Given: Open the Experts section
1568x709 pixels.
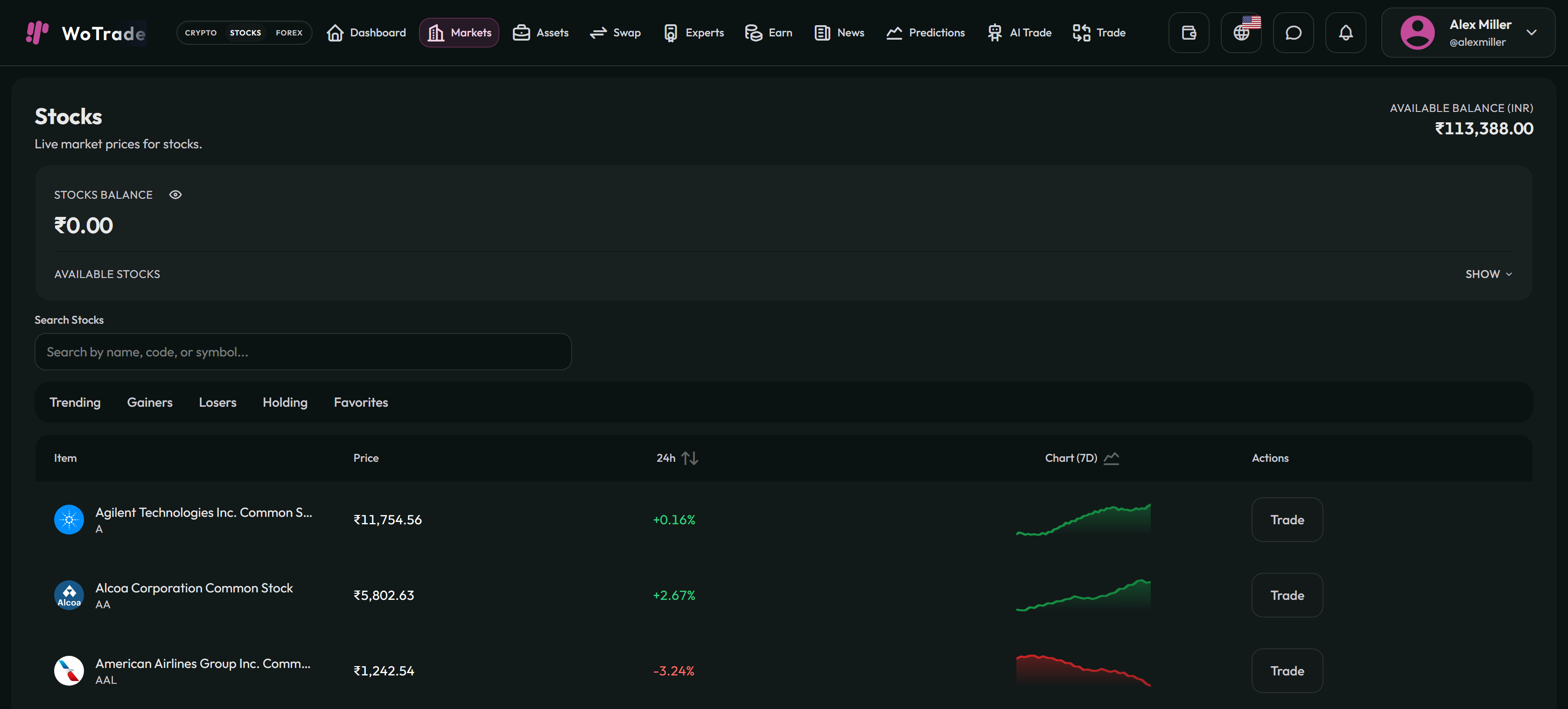Looking at the screenshot, I should point(693,33).
